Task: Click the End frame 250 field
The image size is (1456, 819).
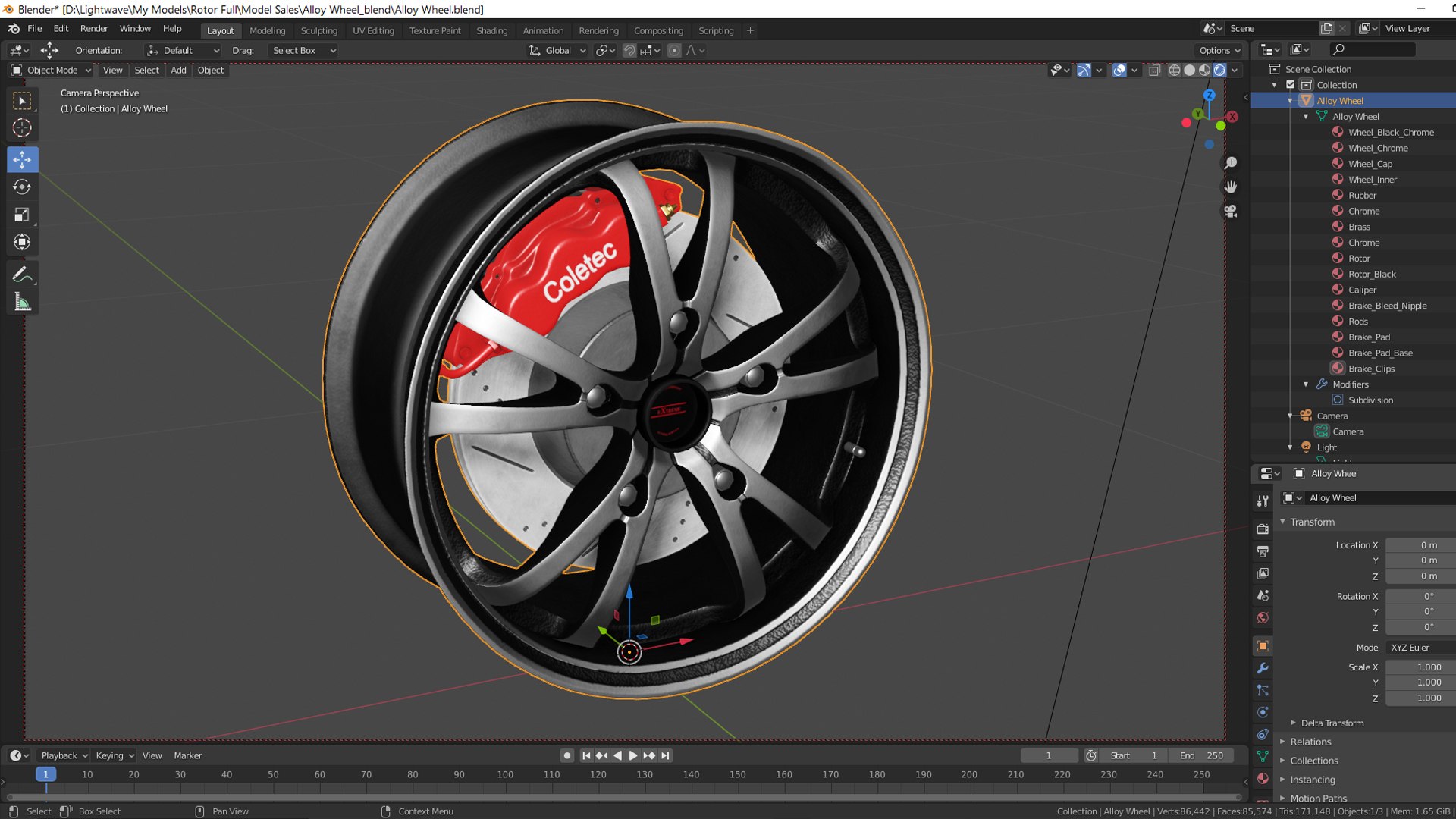Action: click(1201, 755)
